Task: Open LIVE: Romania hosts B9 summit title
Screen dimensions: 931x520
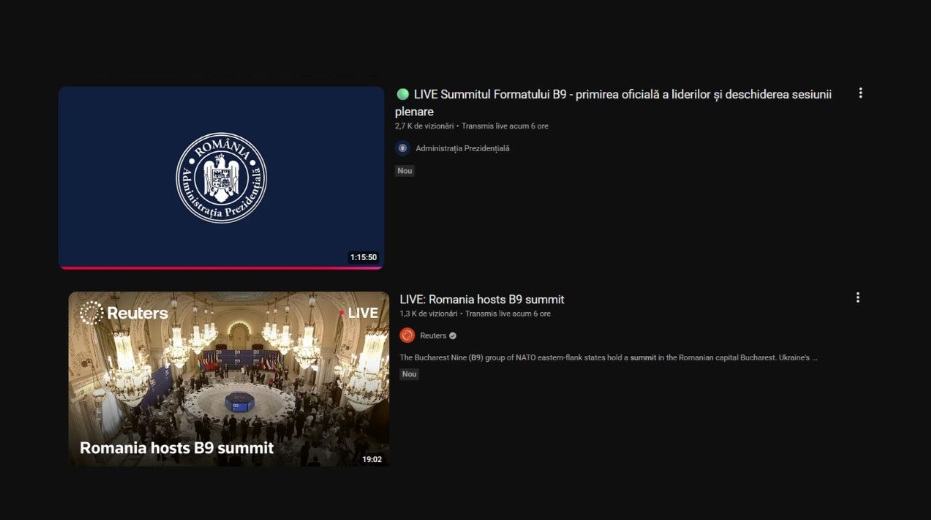Action: pos(482,299)
